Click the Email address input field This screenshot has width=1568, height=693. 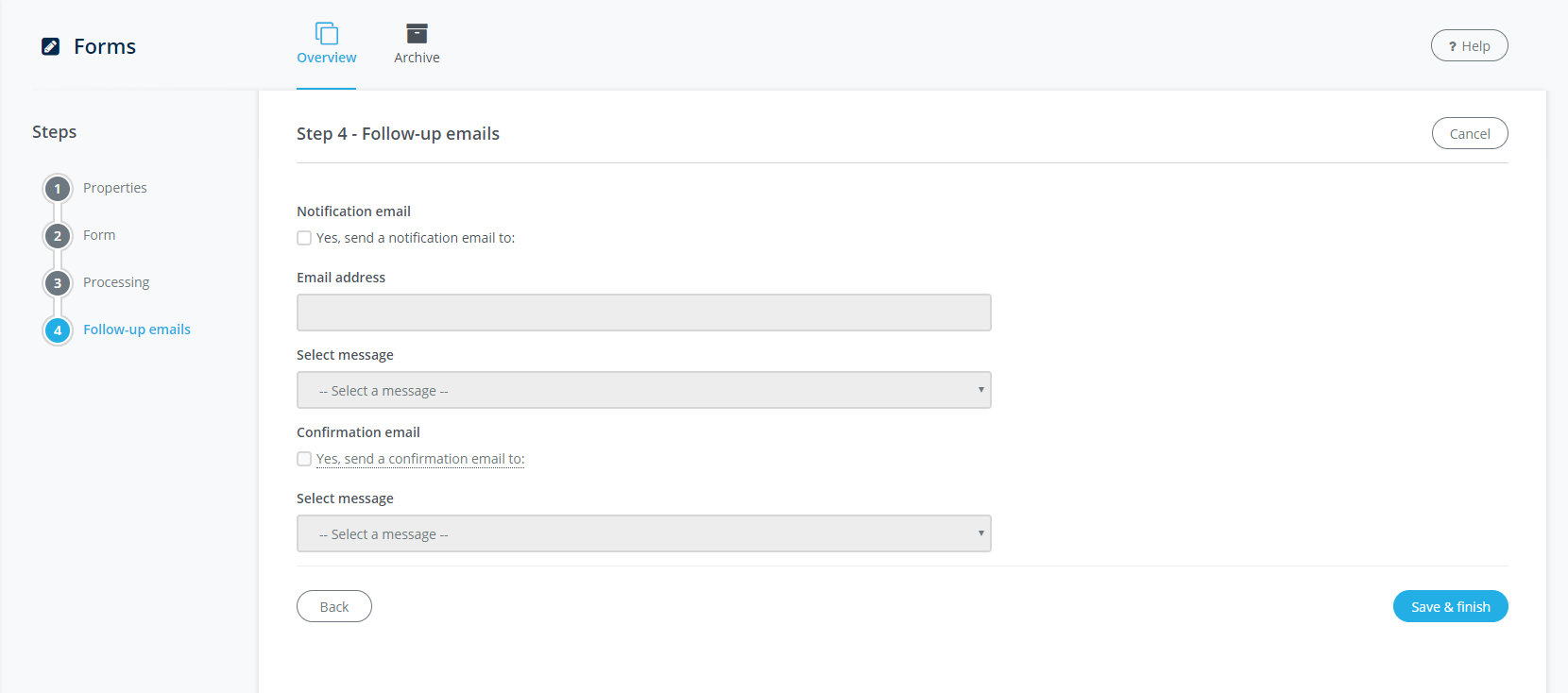pyautogui.click(x=643, y=313)
